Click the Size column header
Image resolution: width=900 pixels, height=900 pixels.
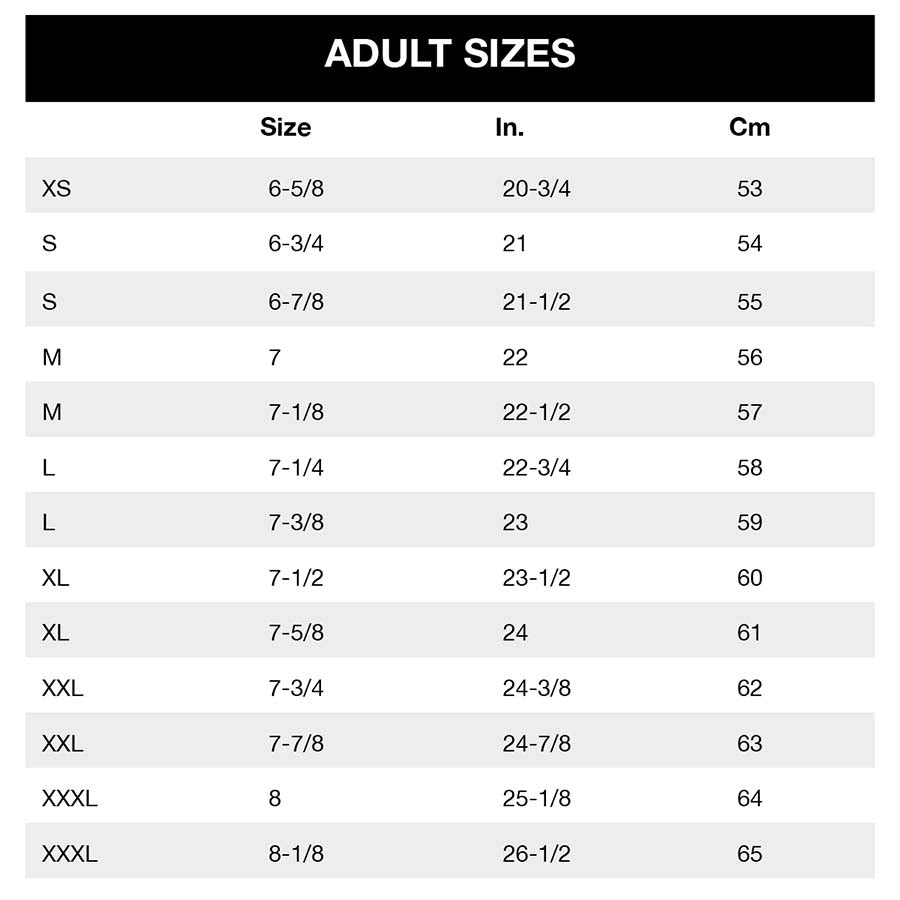[x=285, y=128]
